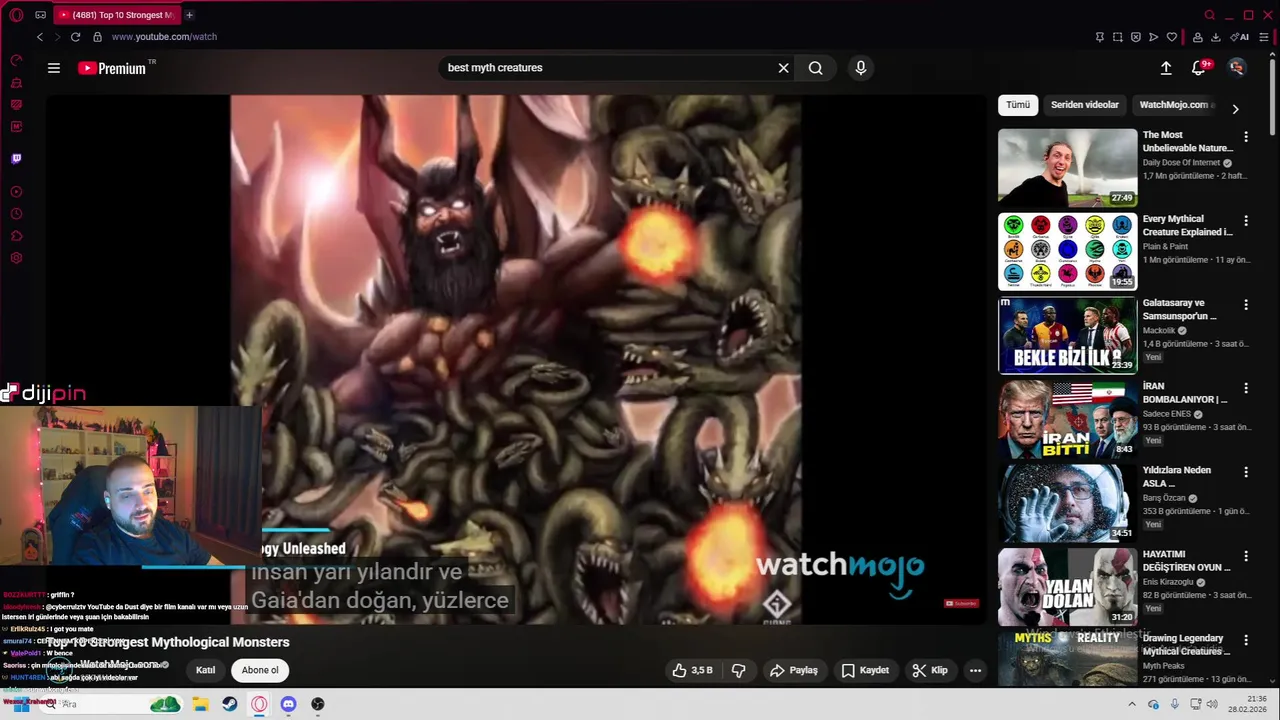Open the YouTube upload/create icon
Screen dimensions: 1280x720
pyautogui.click(x=1166, y=68)
